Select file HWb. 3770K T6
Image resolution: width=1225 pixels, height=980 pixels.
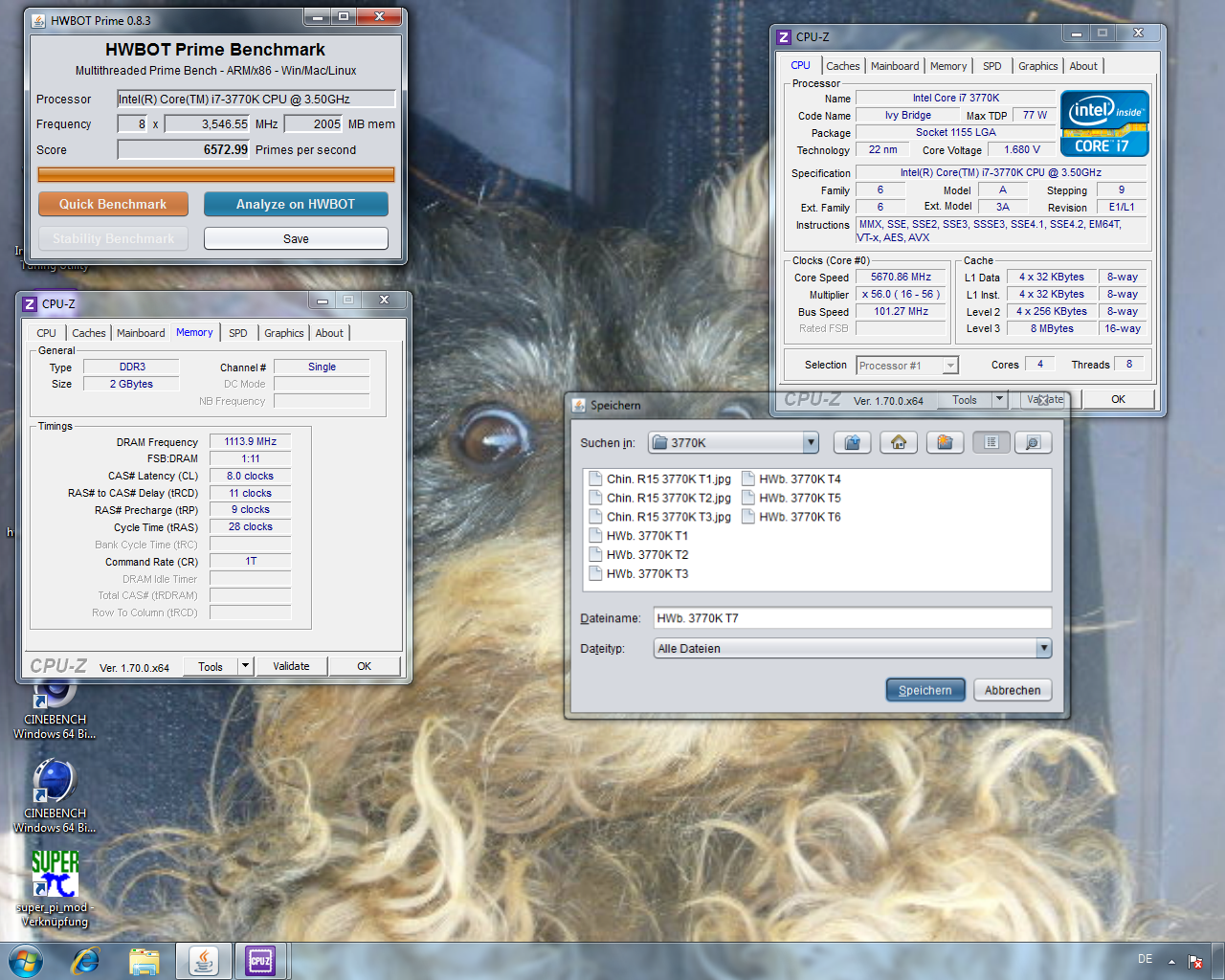point(791,517)
